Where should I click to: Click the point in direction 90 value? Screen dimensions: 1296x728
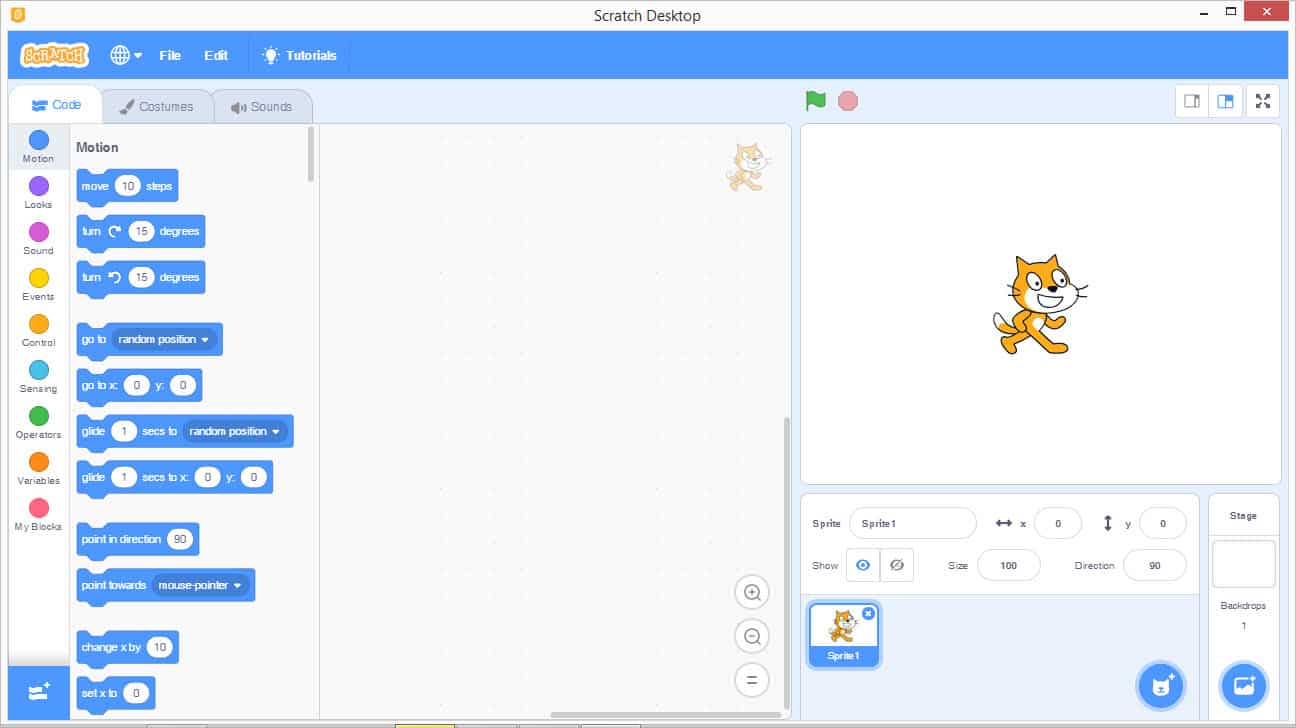tap(181, 539)
